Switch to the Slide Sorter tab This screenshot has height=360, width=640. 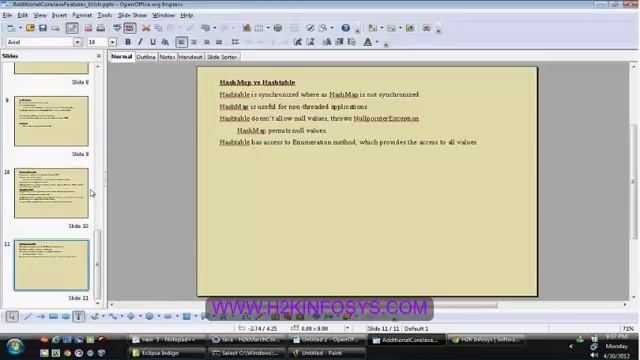tap(222, 57)
